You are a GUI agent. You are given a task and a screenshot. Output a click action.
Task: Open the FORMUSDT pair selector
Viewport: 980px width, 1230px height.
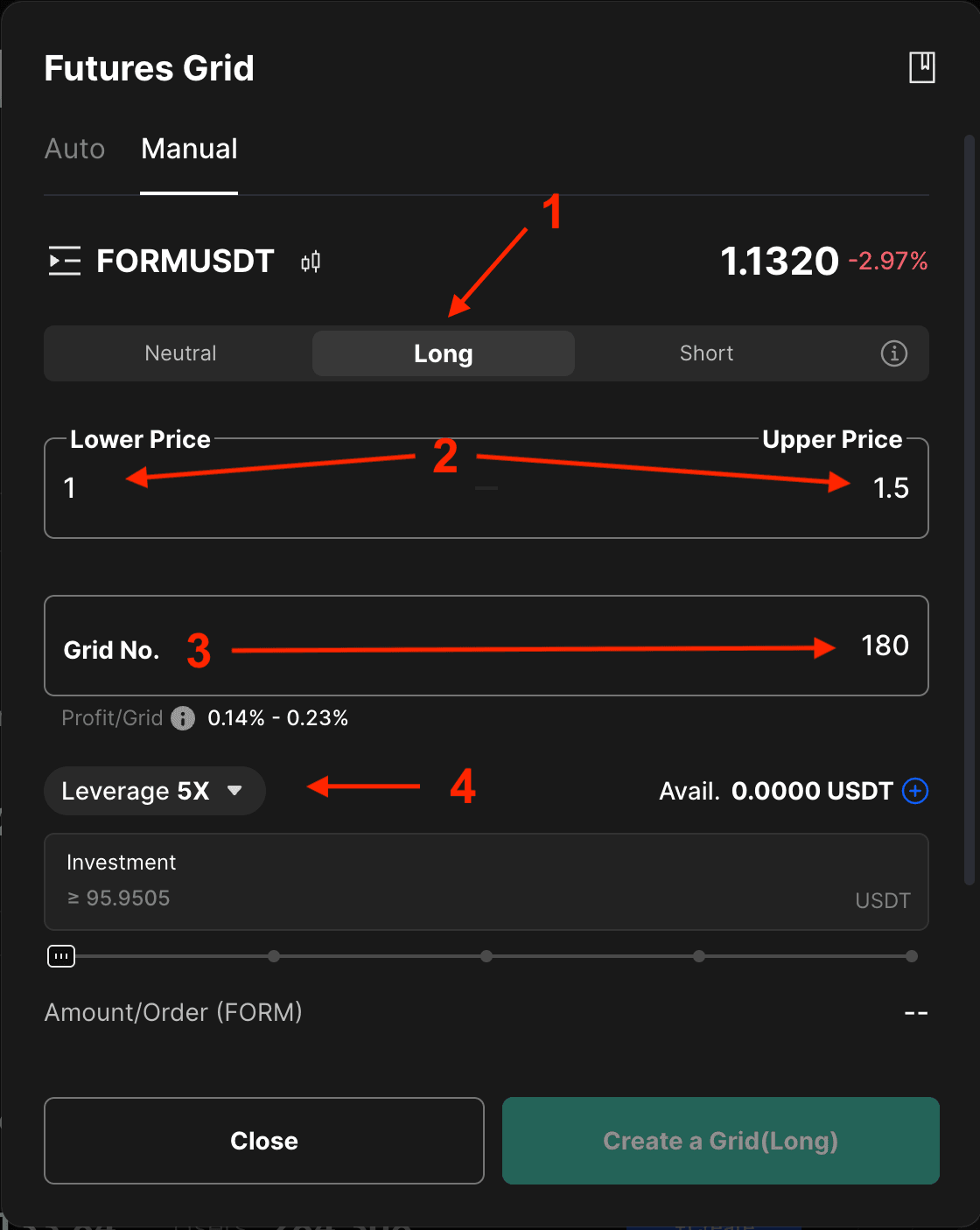click(x=185, y=262)
